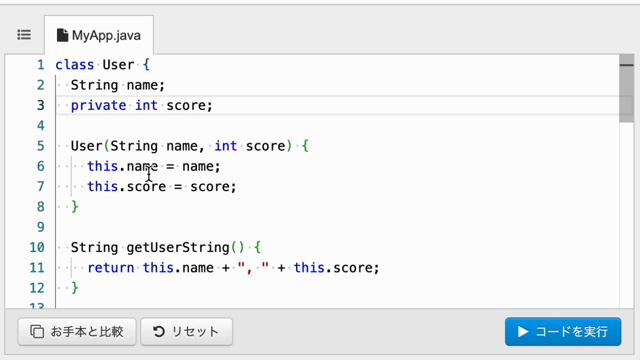Click line number 3 in the gutter
Screen dimensions: 640x360
coord(40,105)
